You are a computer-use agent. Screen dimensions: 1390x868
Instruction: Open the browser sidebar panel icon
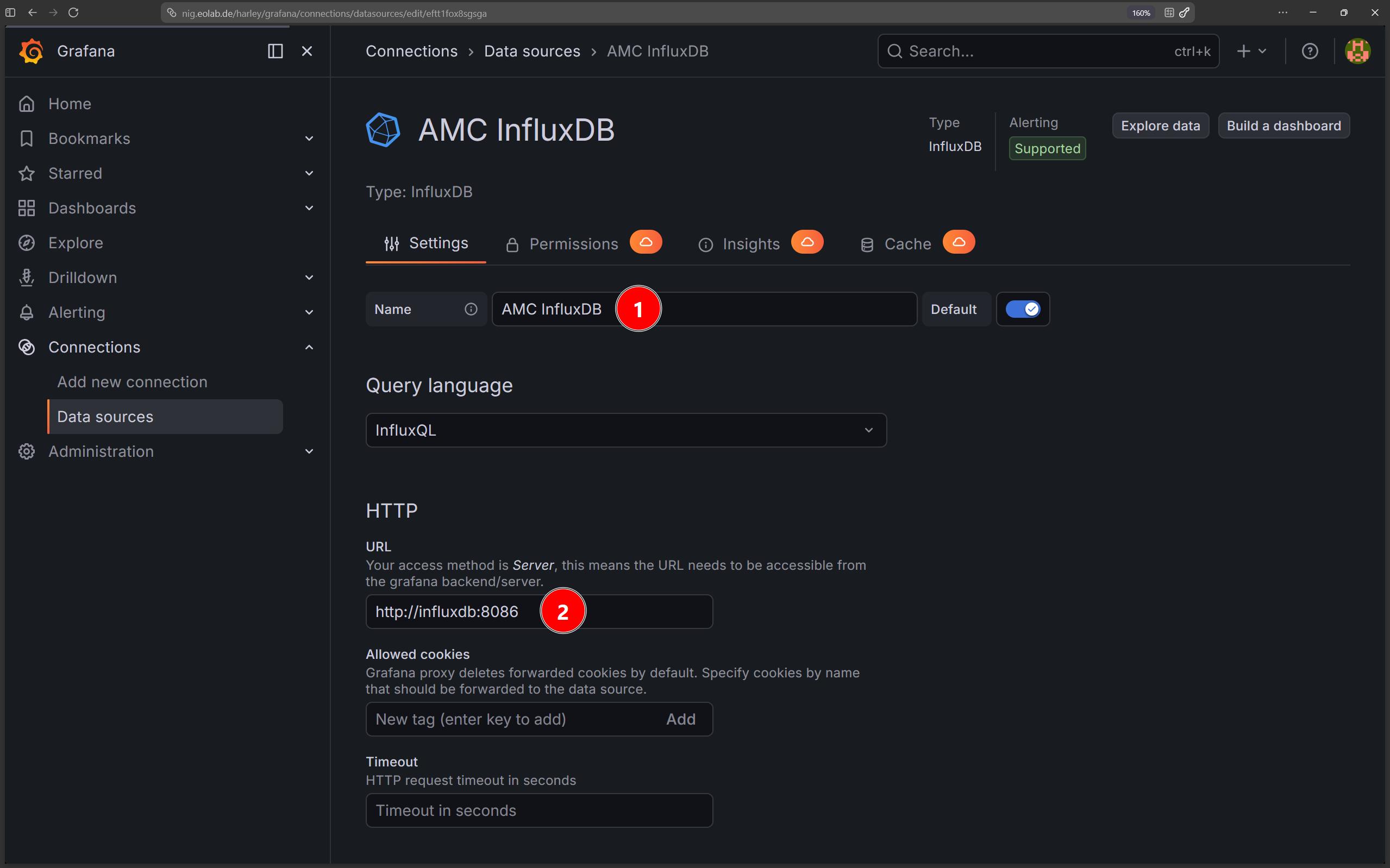coord(10,12)
